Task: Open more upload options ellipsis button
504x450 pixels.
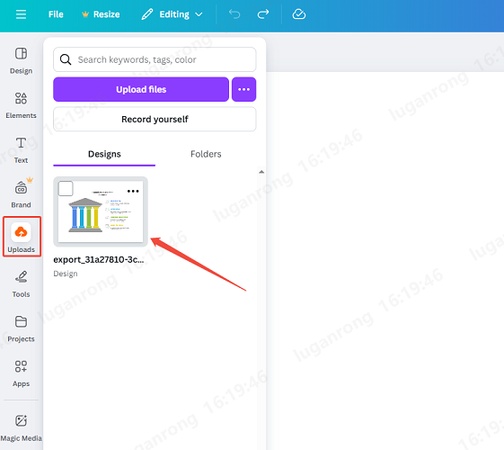Action: coord(244,89)
